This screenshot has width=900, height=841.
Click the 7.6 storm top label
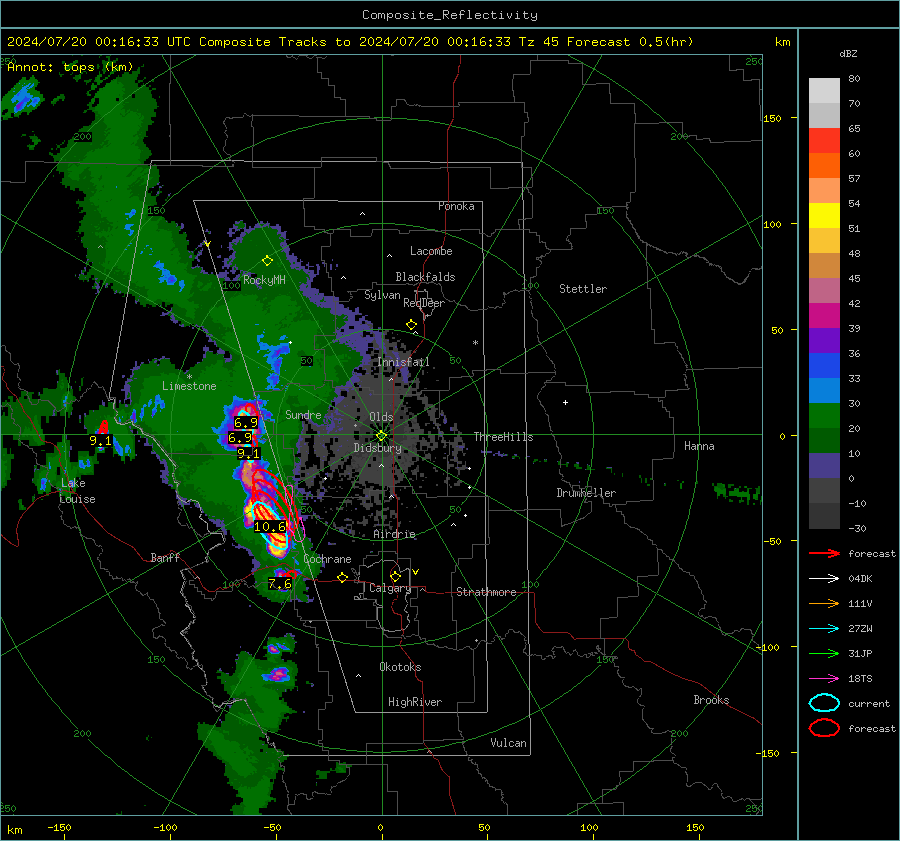(280, 584)
